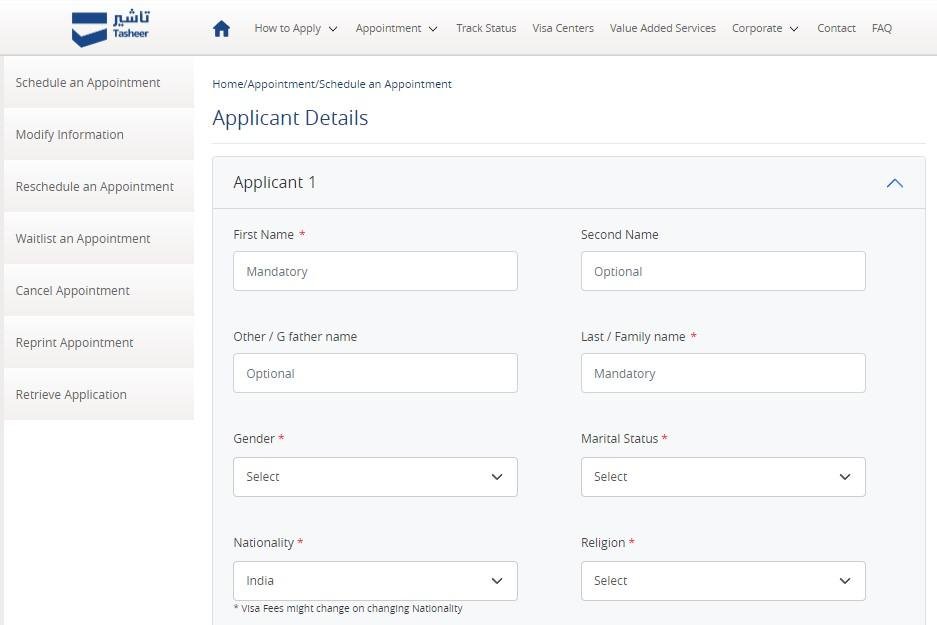Viewport: 937px width, 625px height.
Task: Open the How to Apply menu
Action: (x=296, y=28)
